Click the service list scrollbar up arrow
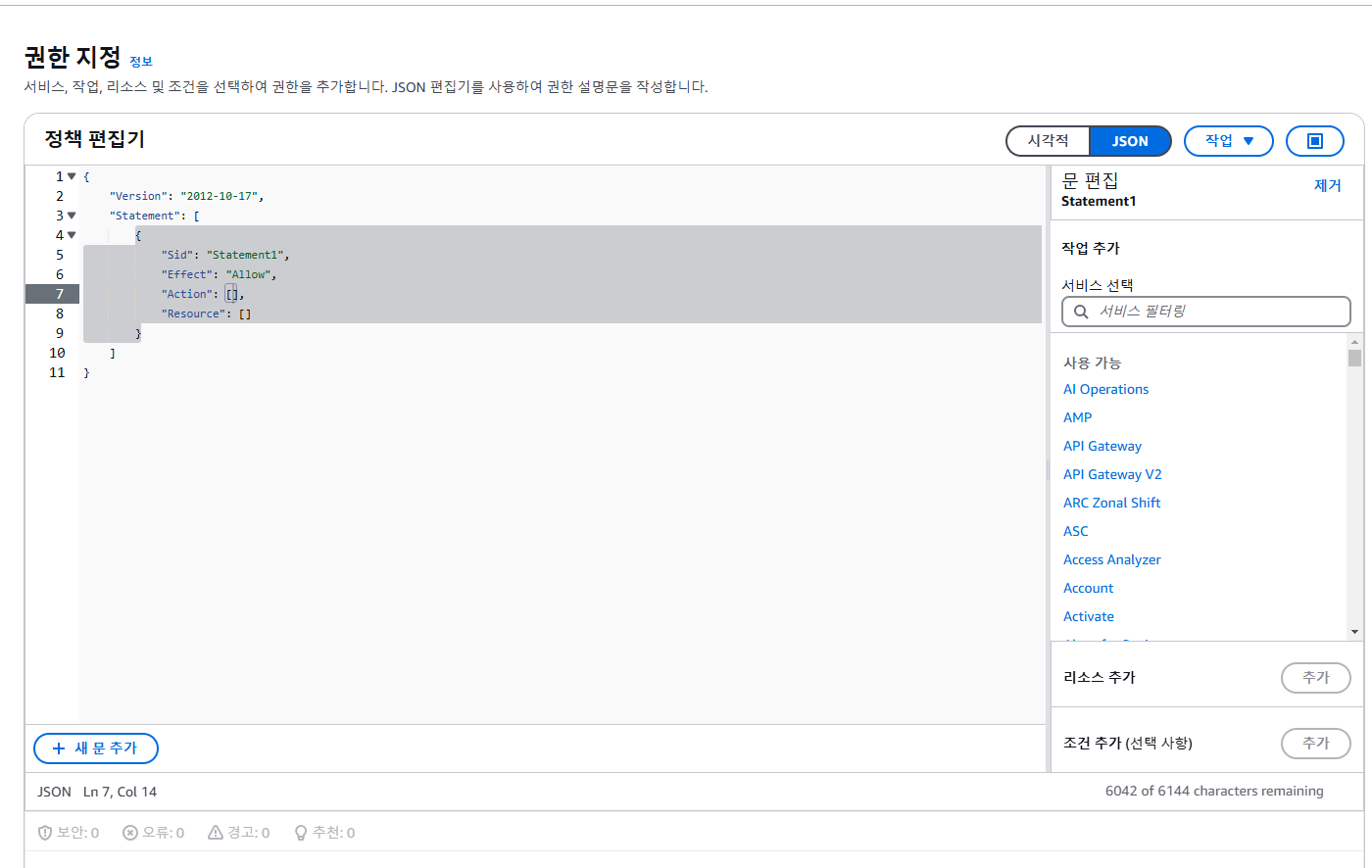This screenshot has width=1372, height=868. pos(1354,341)
